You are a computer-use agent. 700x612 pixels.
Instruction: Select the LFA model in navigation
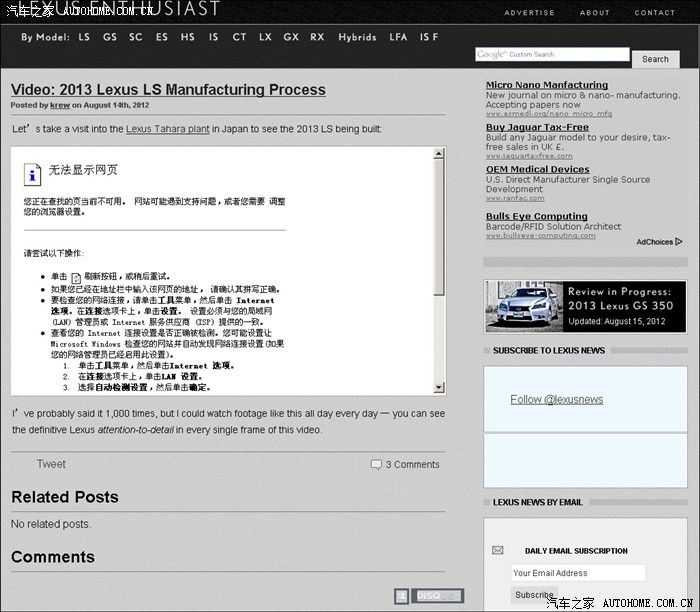coord(398,37)
